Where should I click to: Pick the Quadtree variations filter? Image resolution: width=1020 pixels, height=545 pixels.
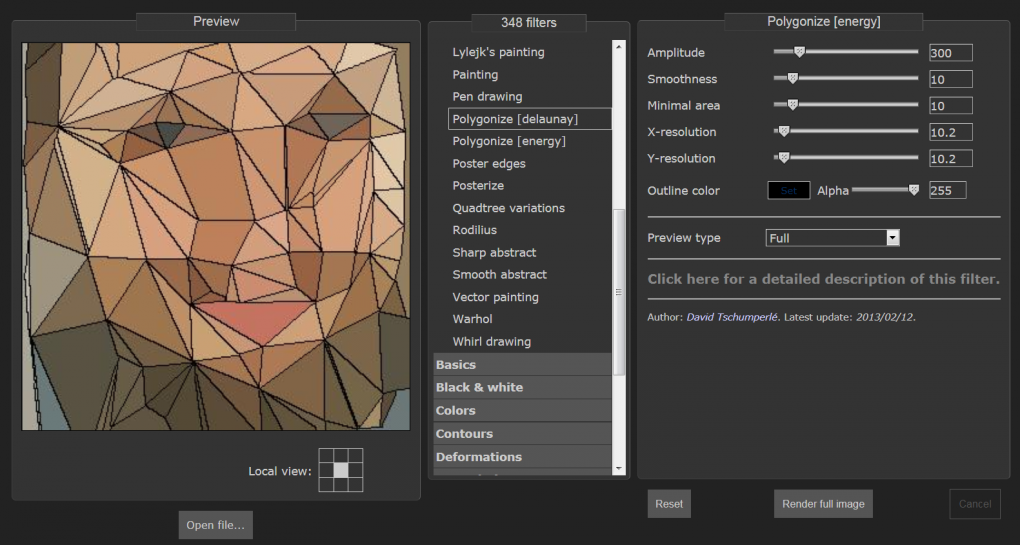[x=508, y=208]
